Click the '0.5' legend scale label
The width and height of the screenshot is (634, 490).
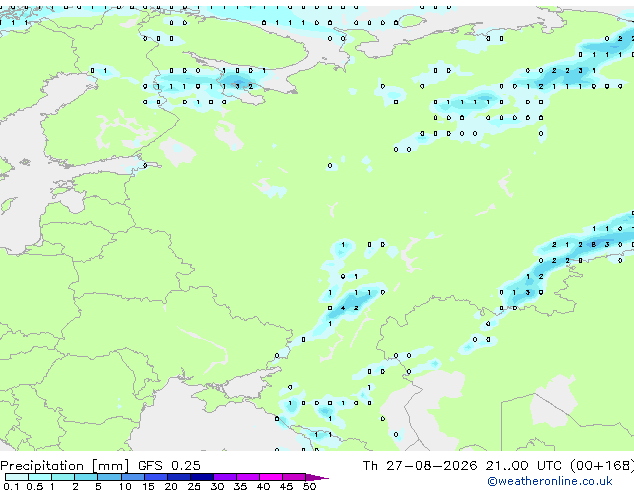tap(35, 486)
